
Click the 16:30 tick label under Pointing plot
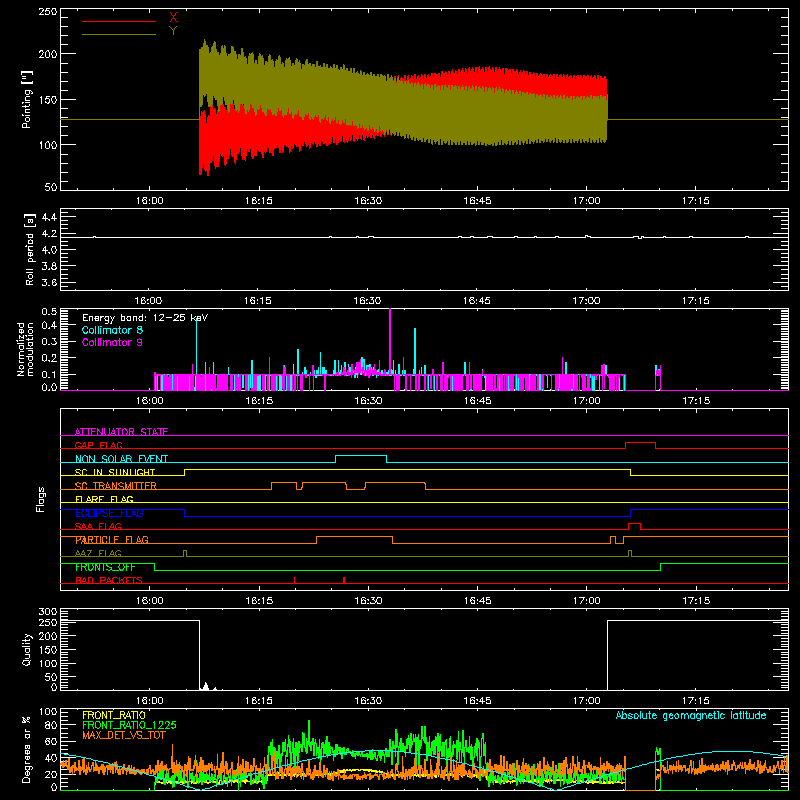[368, 201]
